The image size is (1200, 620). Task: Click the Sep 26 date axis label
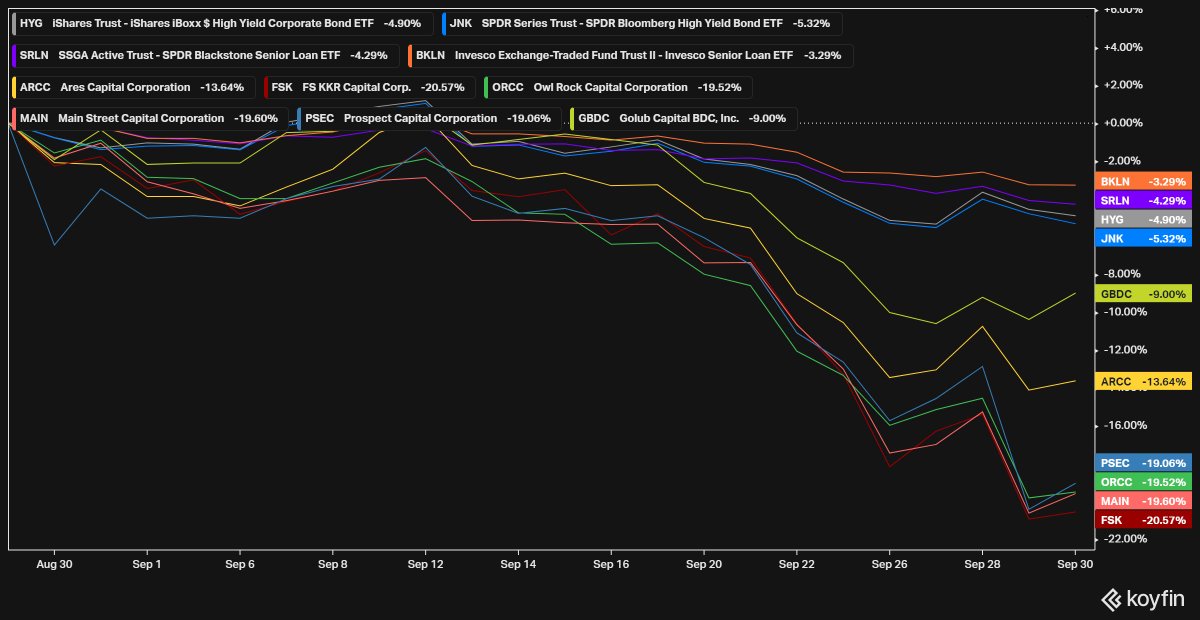[889, 564]
